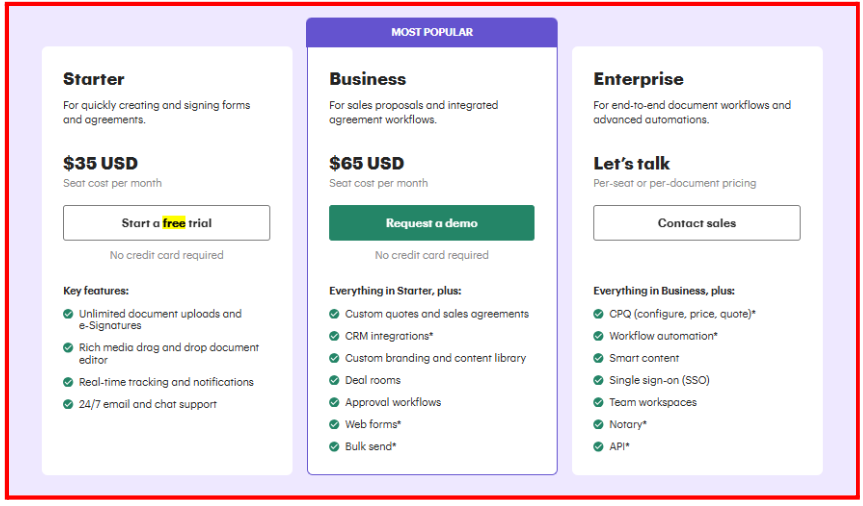This screenshot has height=506, width=863.
Task: Select the Enterprise plan heading
Action: (x=638, y=79)
